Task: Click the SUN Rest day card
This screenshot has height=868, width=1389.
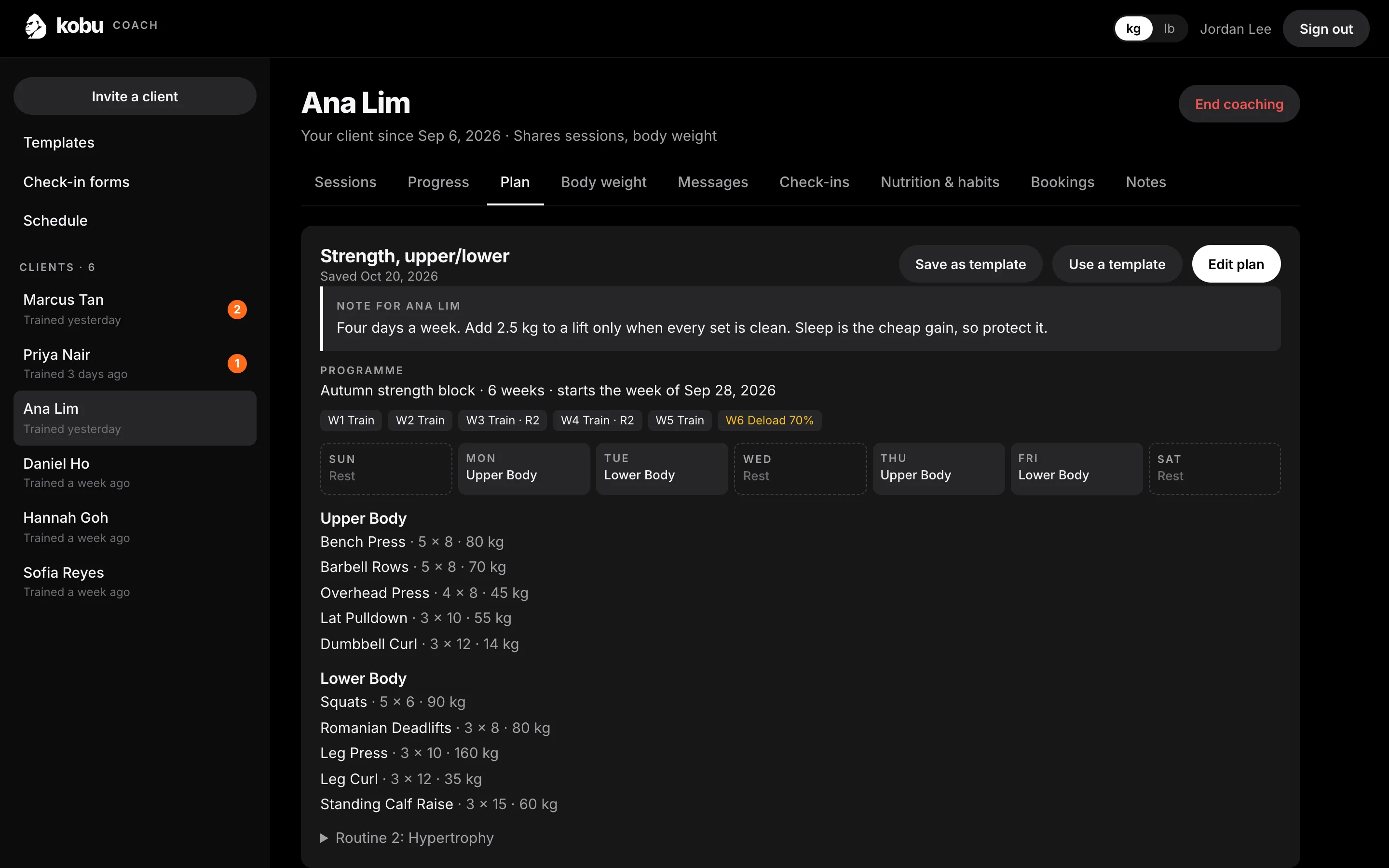Action: coord(386,468)
